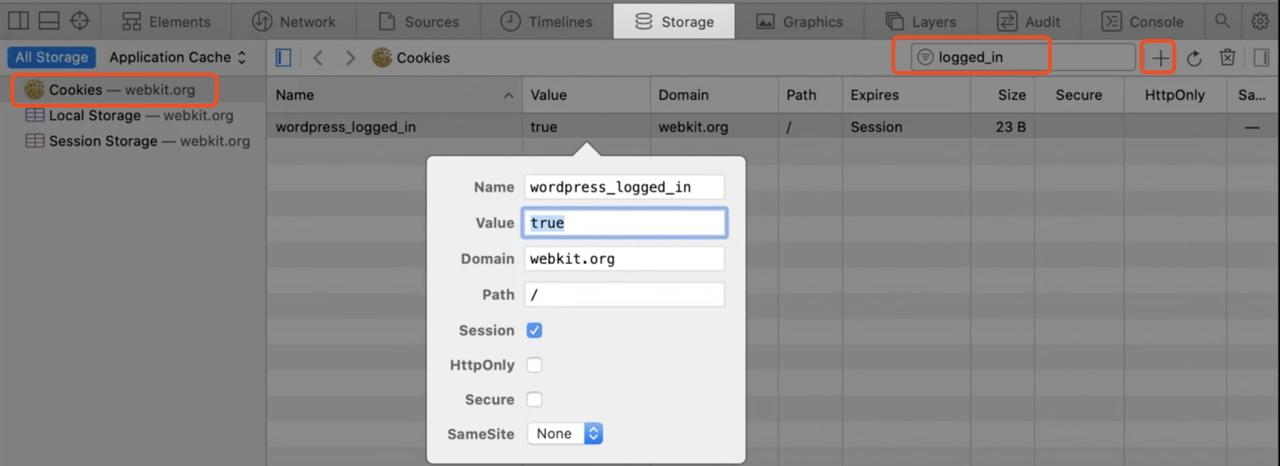Screen dimensions: 1280x466
Task: Refresh the cookies list
Action: pos(1194,58)
